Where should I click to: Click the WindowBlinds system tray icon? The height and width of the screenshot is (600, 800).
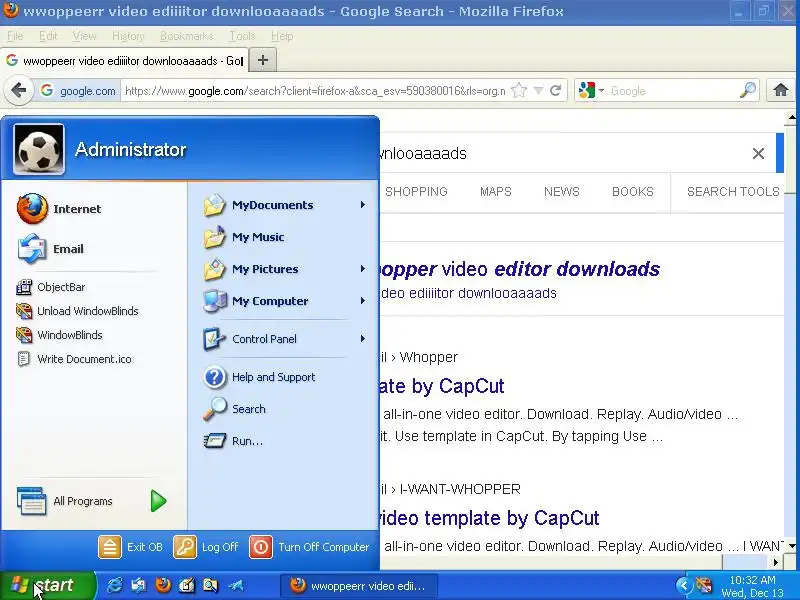tap(704, 586)
